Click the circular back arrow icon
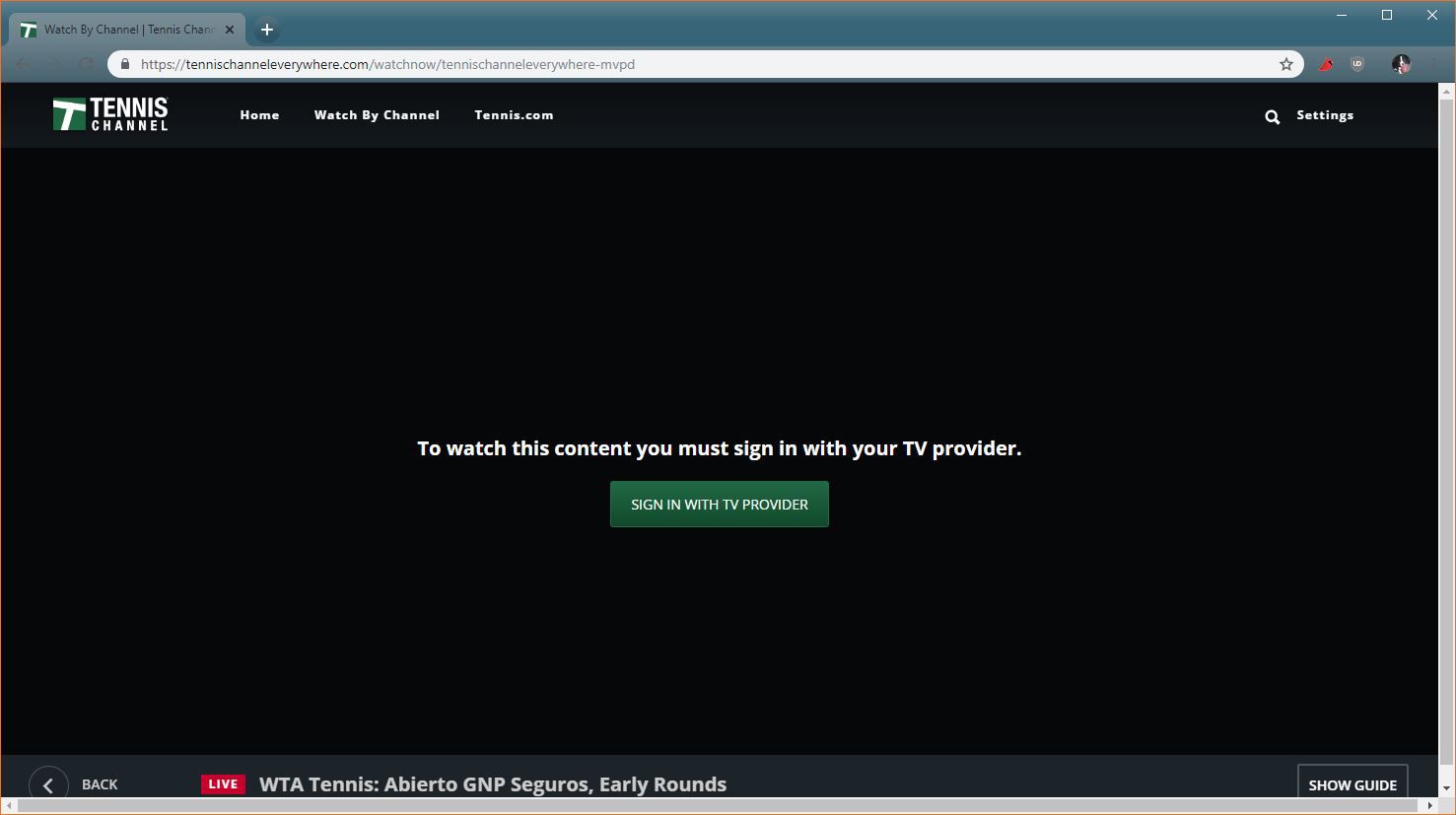This screenshot has height=815, width=1456. pyautogui.click(x=48, y=785)
